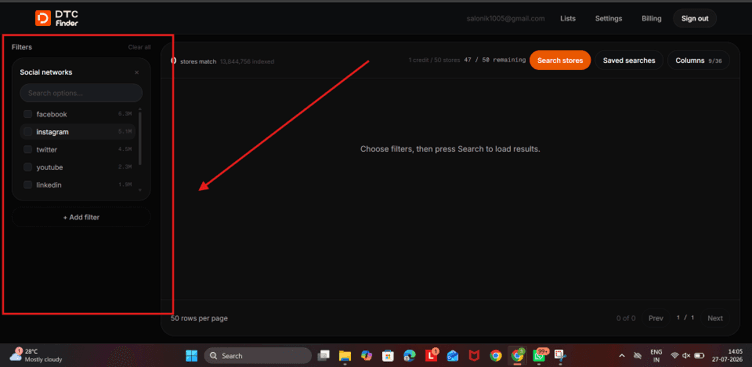Click the muted volume tray icon
752x367 pixels.
point(686,356)
